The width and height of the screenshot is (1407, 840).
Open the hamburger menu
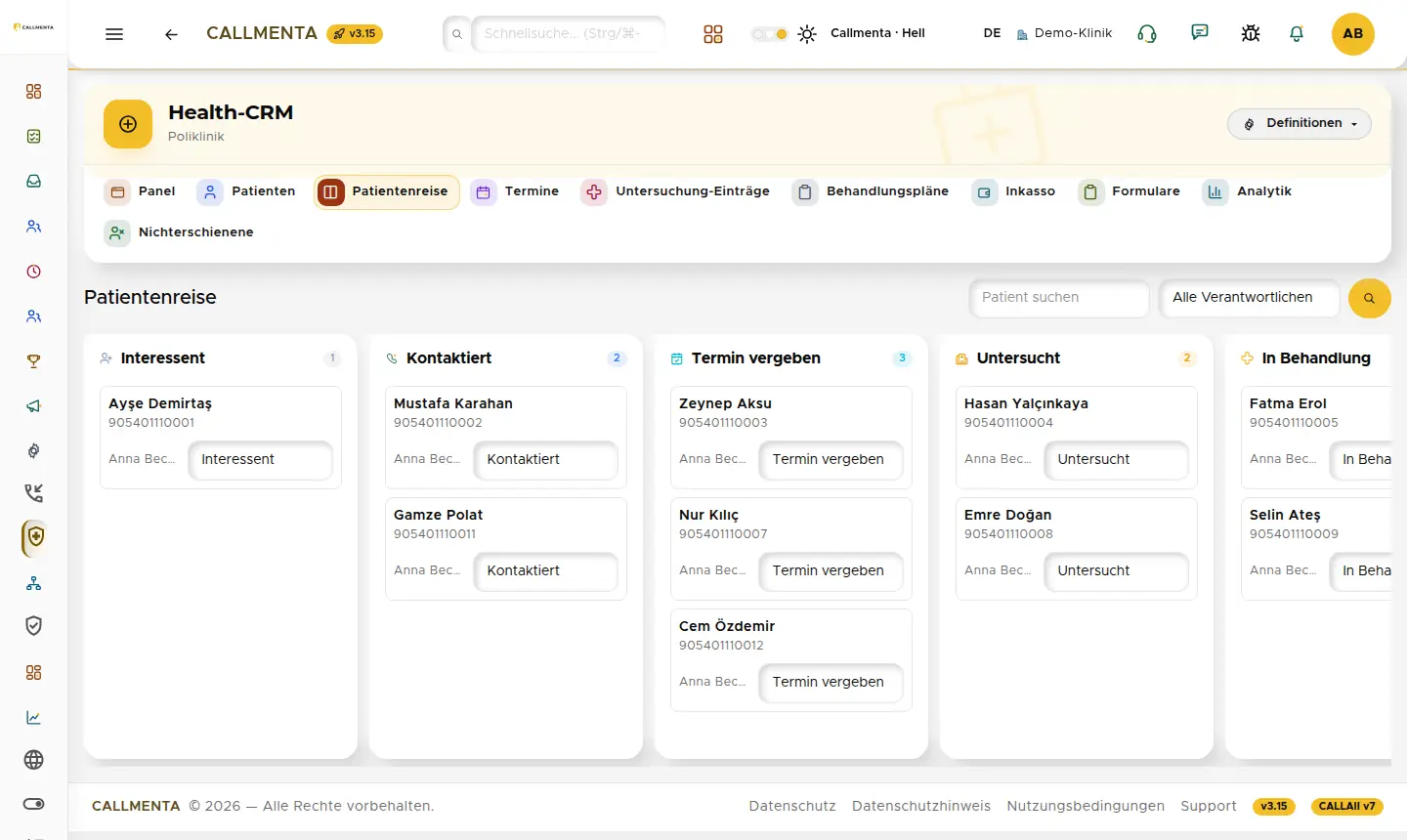pos(114,34)
